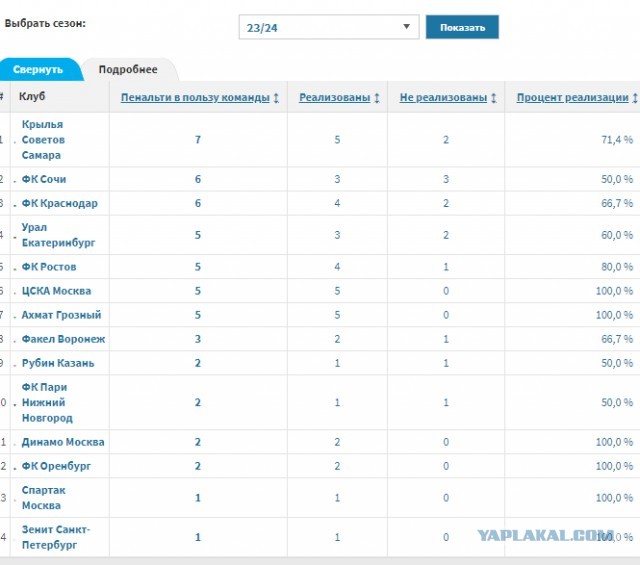Click penalties count 6 for ФК Краснодар
Image resolution: width=640 pixels, height=565 pixels.
(198, 203)
